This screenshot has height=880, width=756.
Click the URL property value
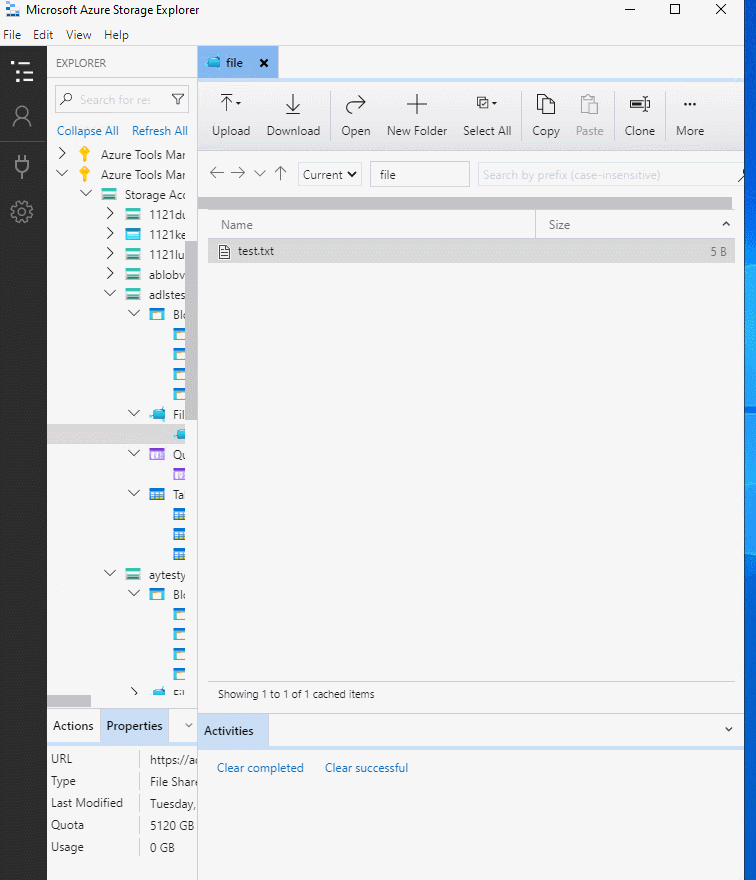(173, 759)
